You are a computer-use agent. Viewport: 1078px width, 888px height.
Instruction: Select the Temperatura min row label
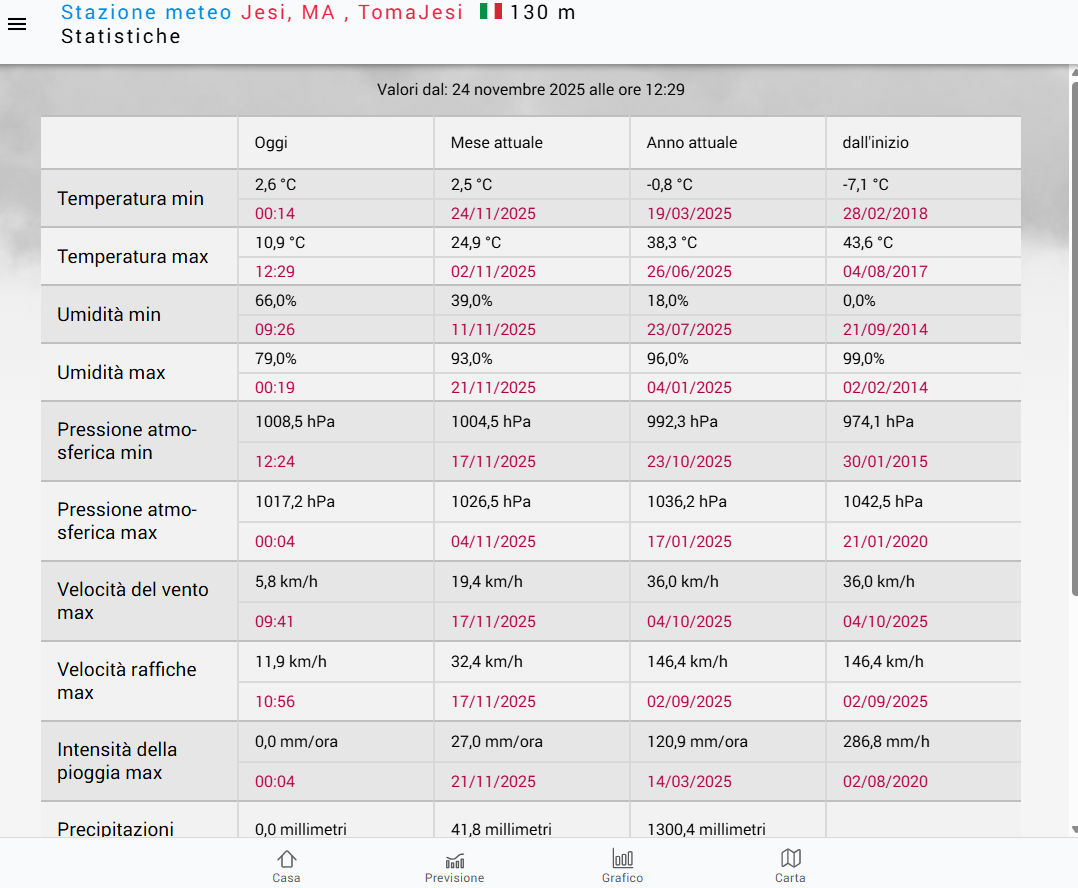(x=130, y=198)
